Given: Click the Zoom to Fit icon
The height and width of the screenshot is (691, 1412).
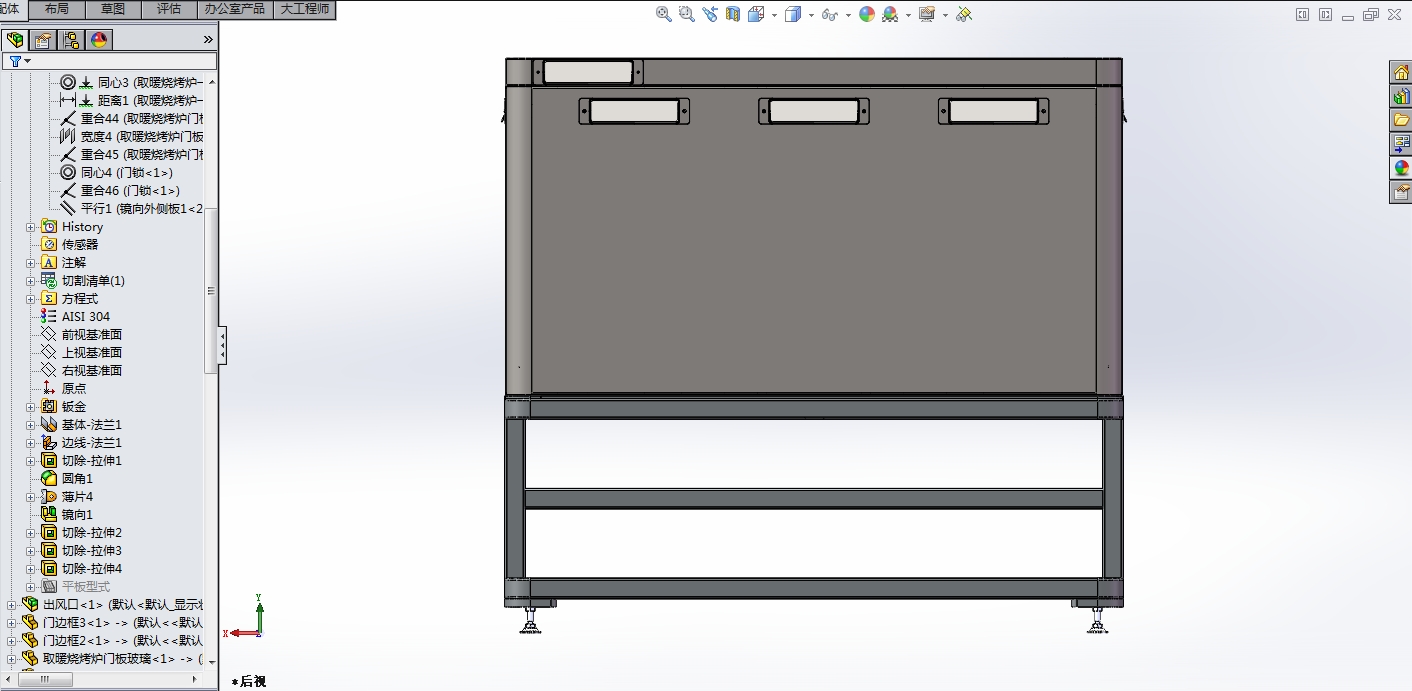Looking at the screenshot, I should coord(664,14).
